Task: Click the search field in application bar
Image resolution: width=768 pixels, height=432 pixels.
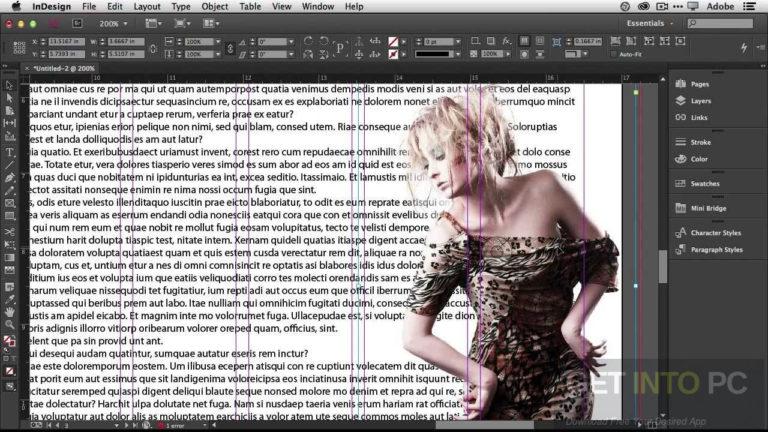Action: point(720,23)
